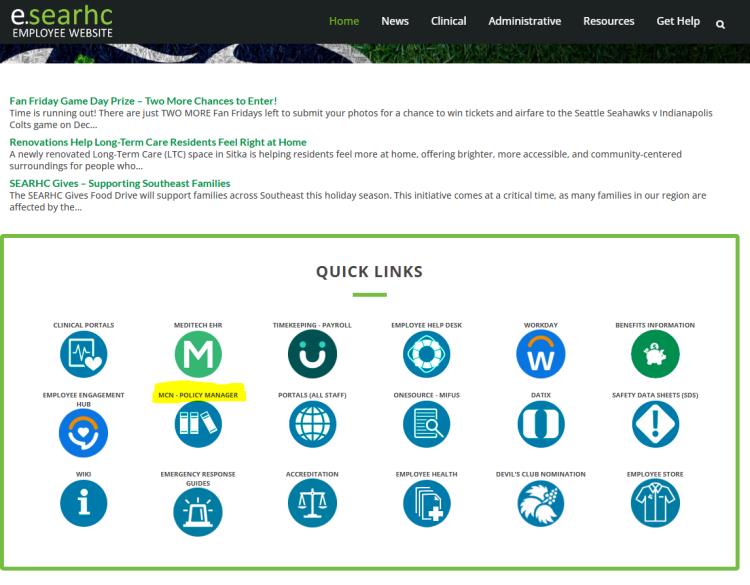Screen dimensions: 750x585
Task: Open the Devil's Club Nomination leaf icon
Action: (x=541, y=503)
